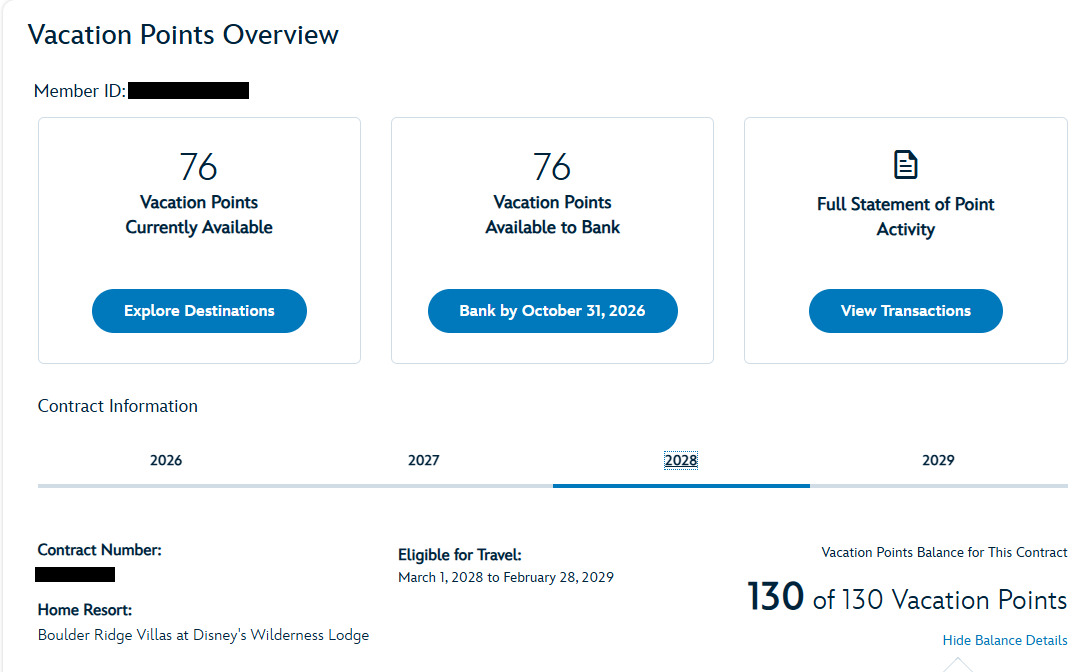Select the 2028 tab
1090x672 pixels.
(x=681, y=460)
